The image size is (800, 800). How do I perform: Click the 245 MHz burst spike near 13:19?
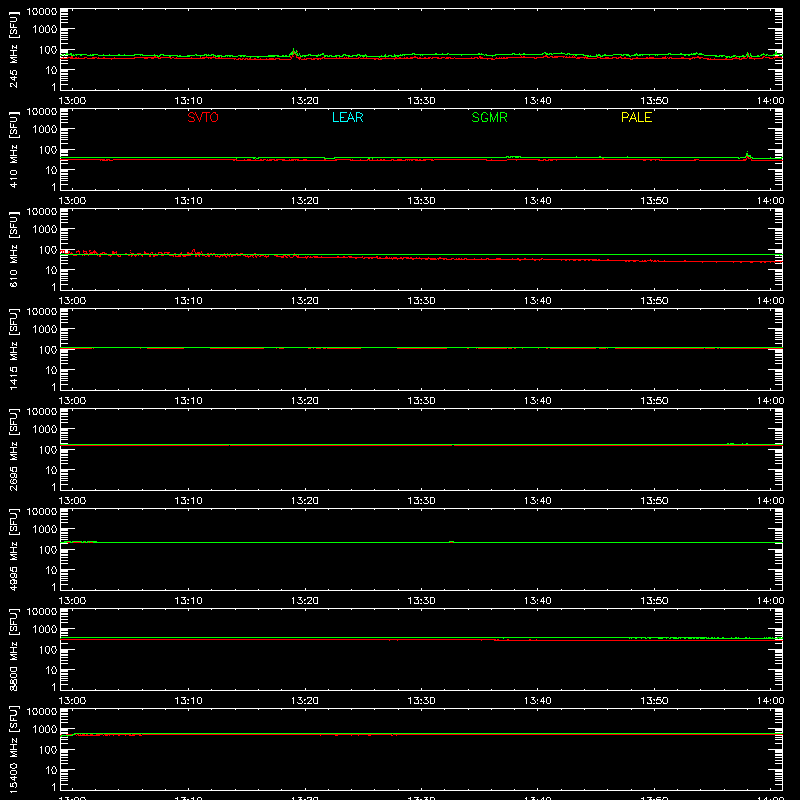294,53
